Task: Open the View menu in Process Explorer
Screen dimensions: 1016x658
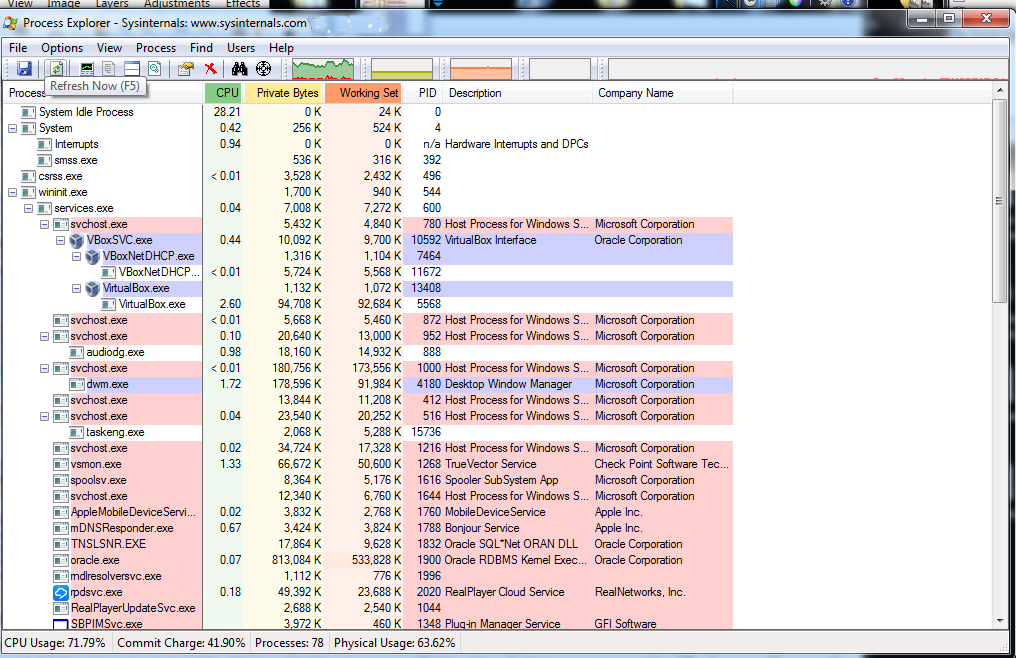Action: (110, 48)
